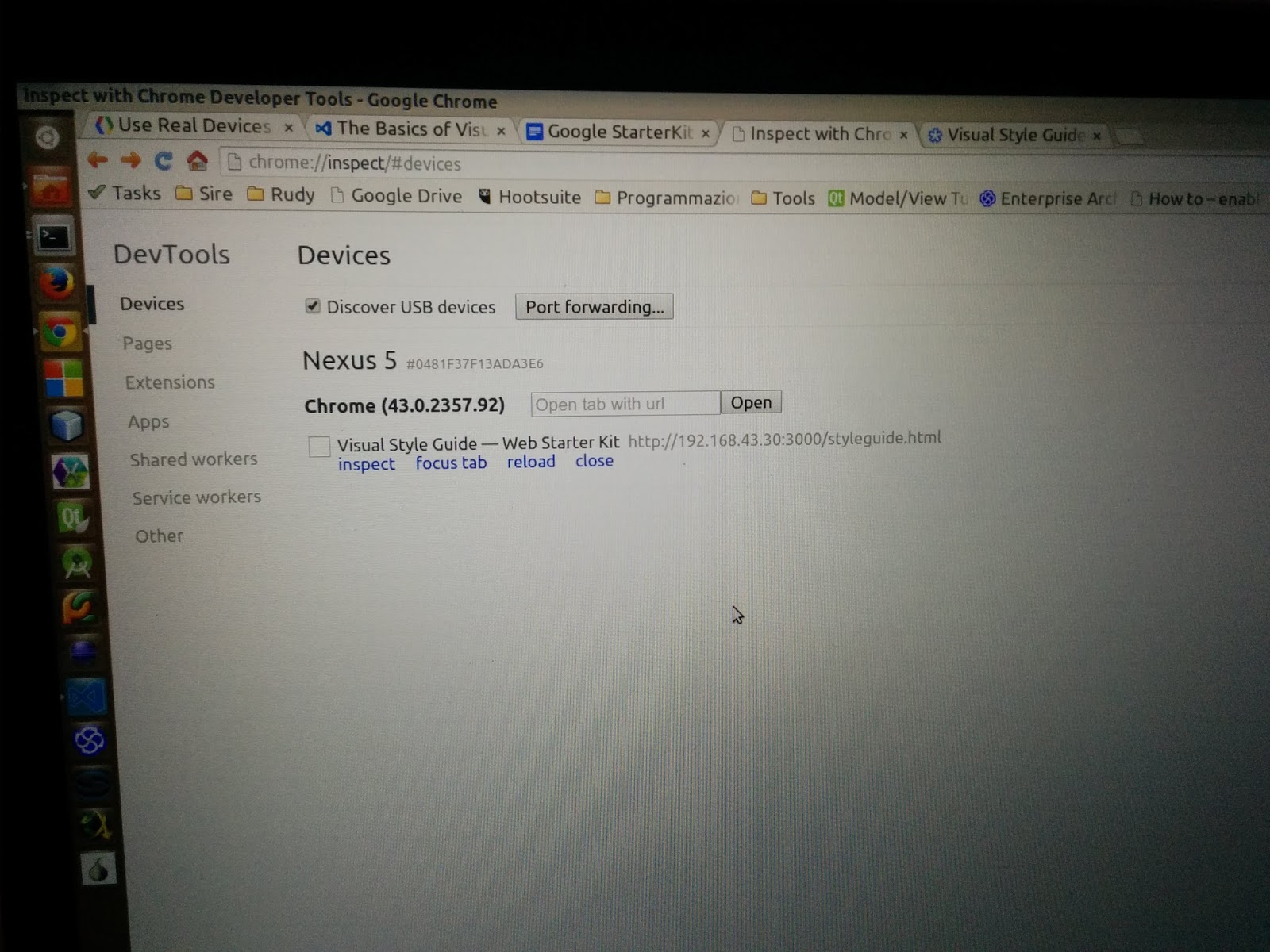The height and width of the screenshot is (952, 1270).
Task: Click the Visual Style Guide page favicon placeholder
Action: [x=319, y=447]
